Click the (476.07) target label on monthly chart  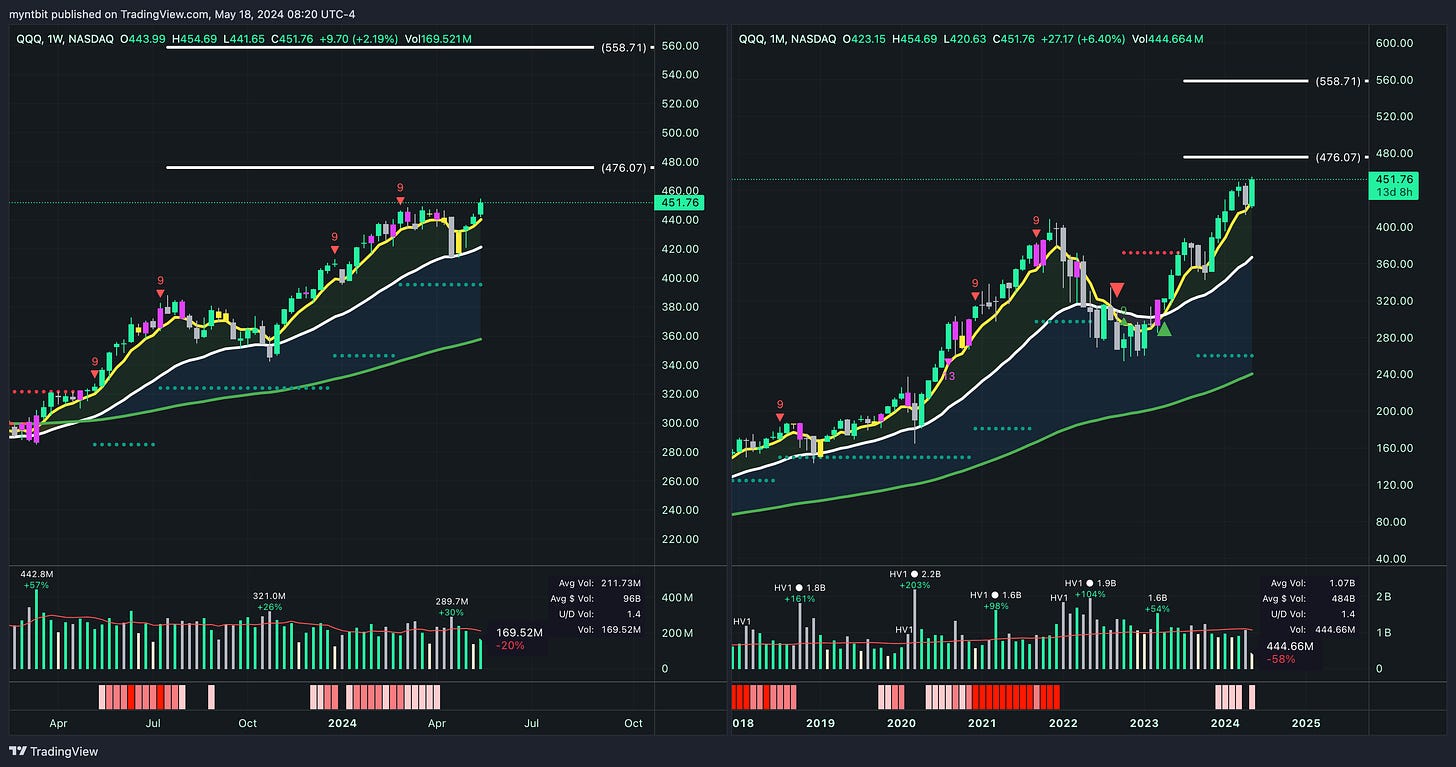(1337, 157)
